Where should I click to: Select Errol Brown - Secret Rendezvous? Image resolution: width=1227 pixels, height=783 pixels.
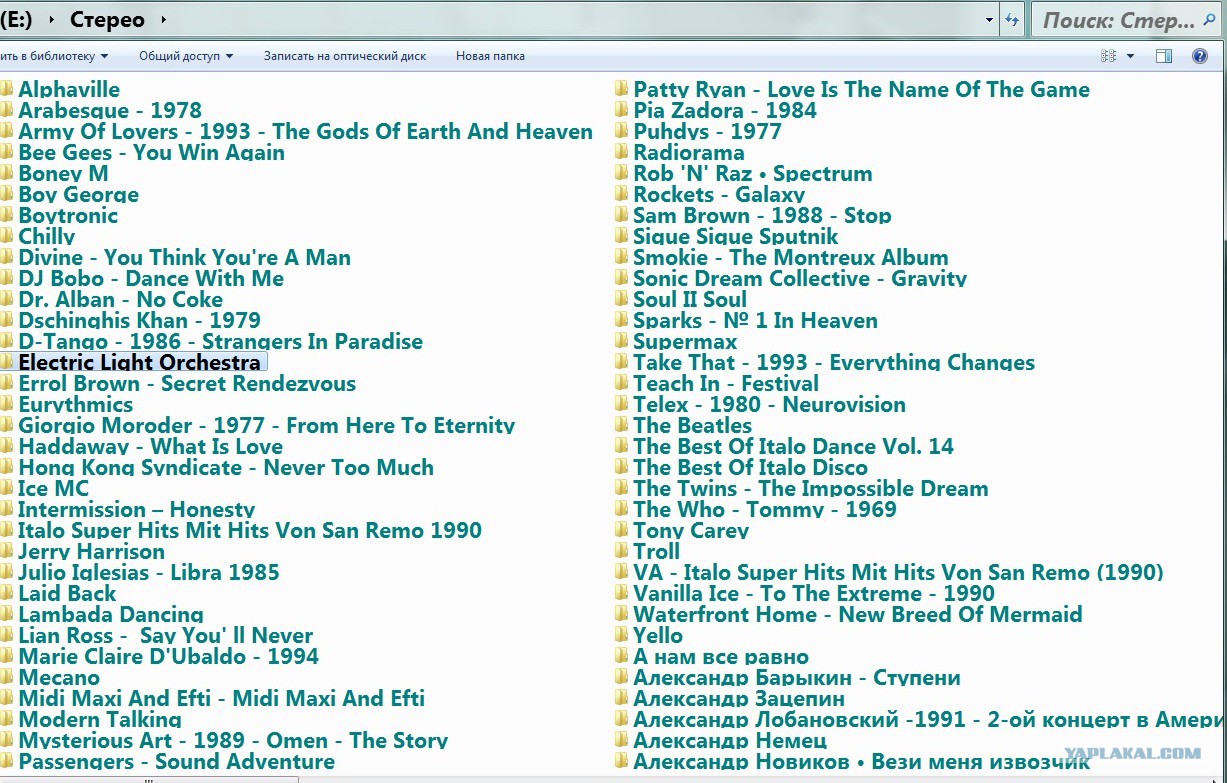coord(186,383)
